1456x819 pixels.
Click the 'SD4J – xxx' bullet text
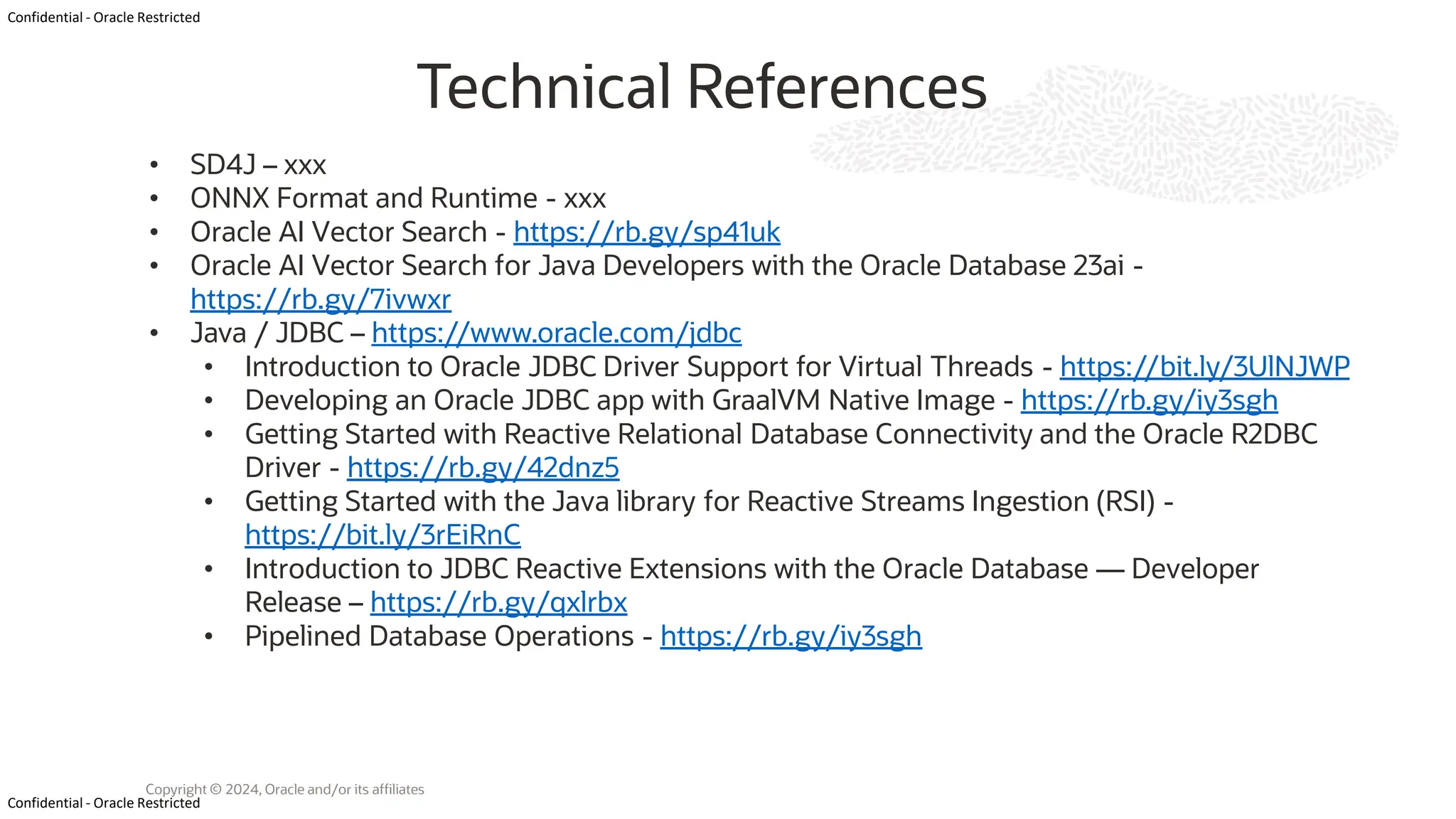point(258,165)
